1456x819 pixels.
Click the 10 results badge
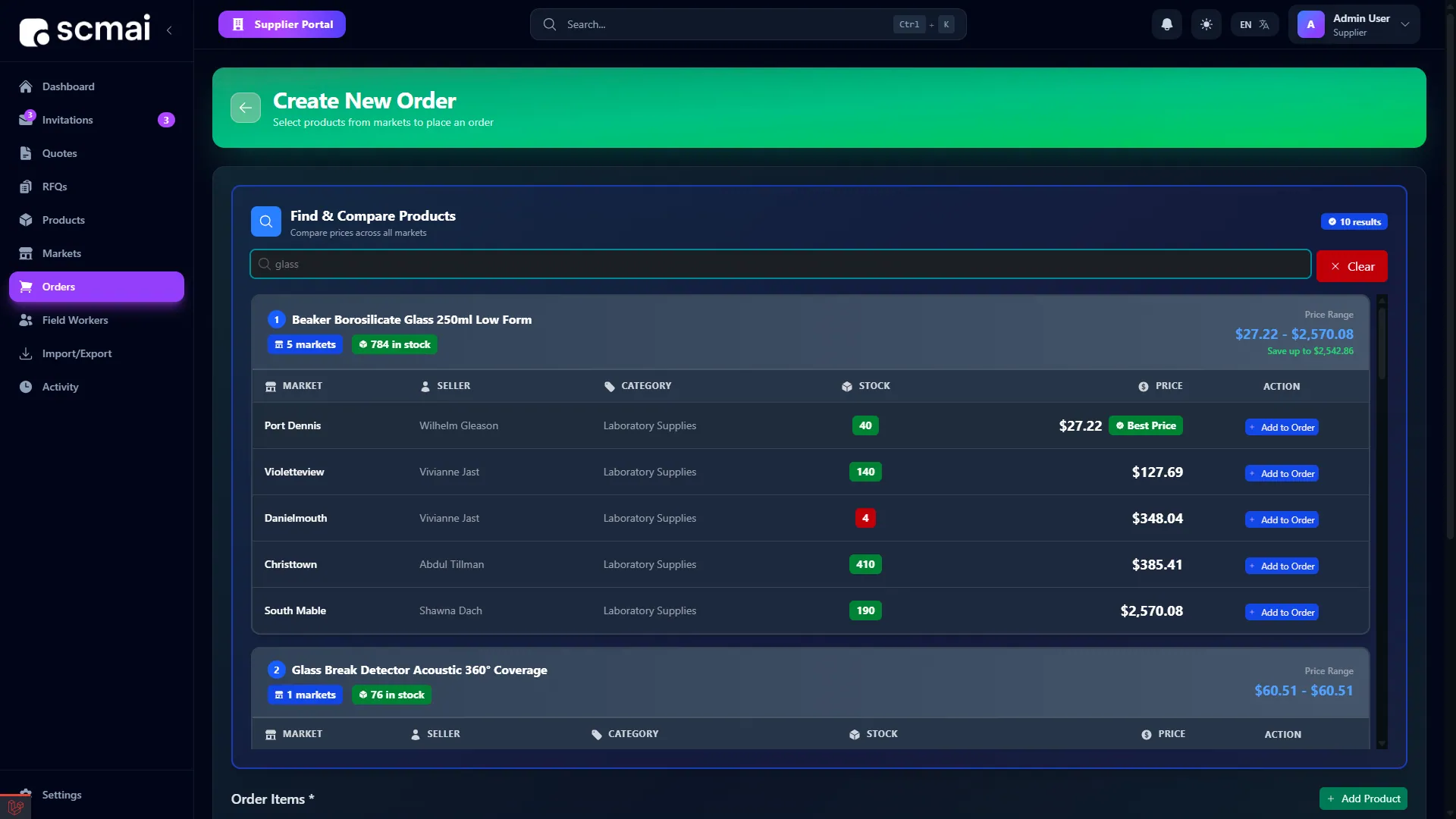coord(1354,221)
